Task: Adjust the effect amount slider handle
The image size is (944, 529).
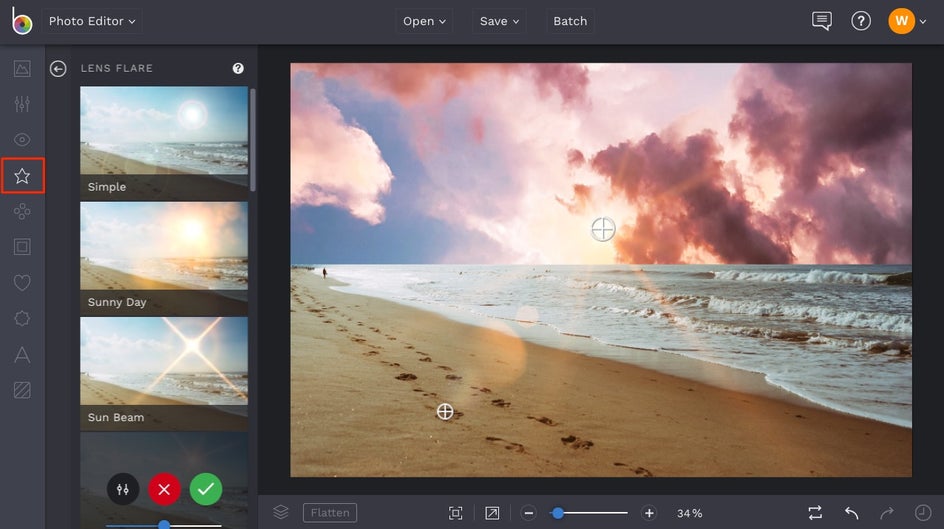Action: [164, 525]
